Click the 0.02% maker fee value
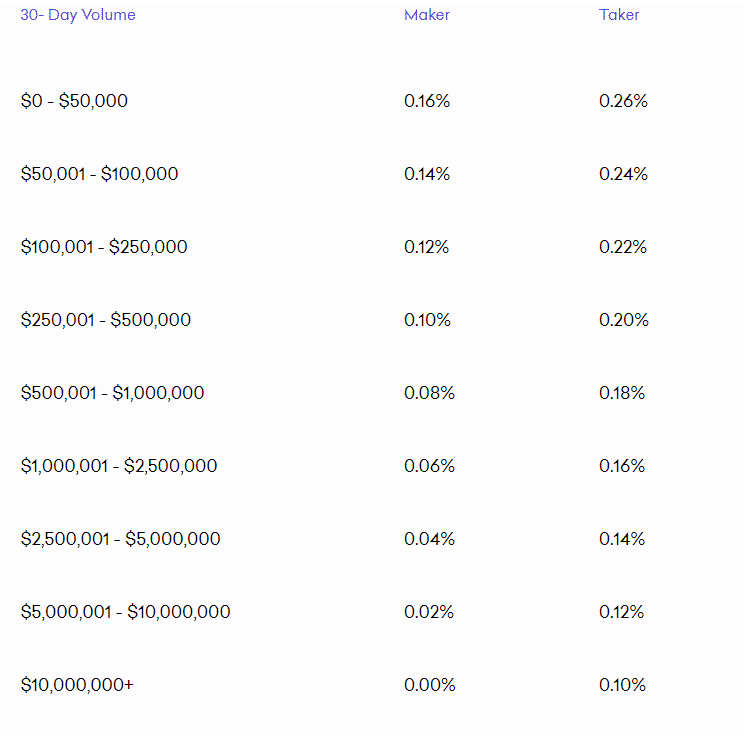Screen dimensions: 745x745 click(x=429, y=611)
